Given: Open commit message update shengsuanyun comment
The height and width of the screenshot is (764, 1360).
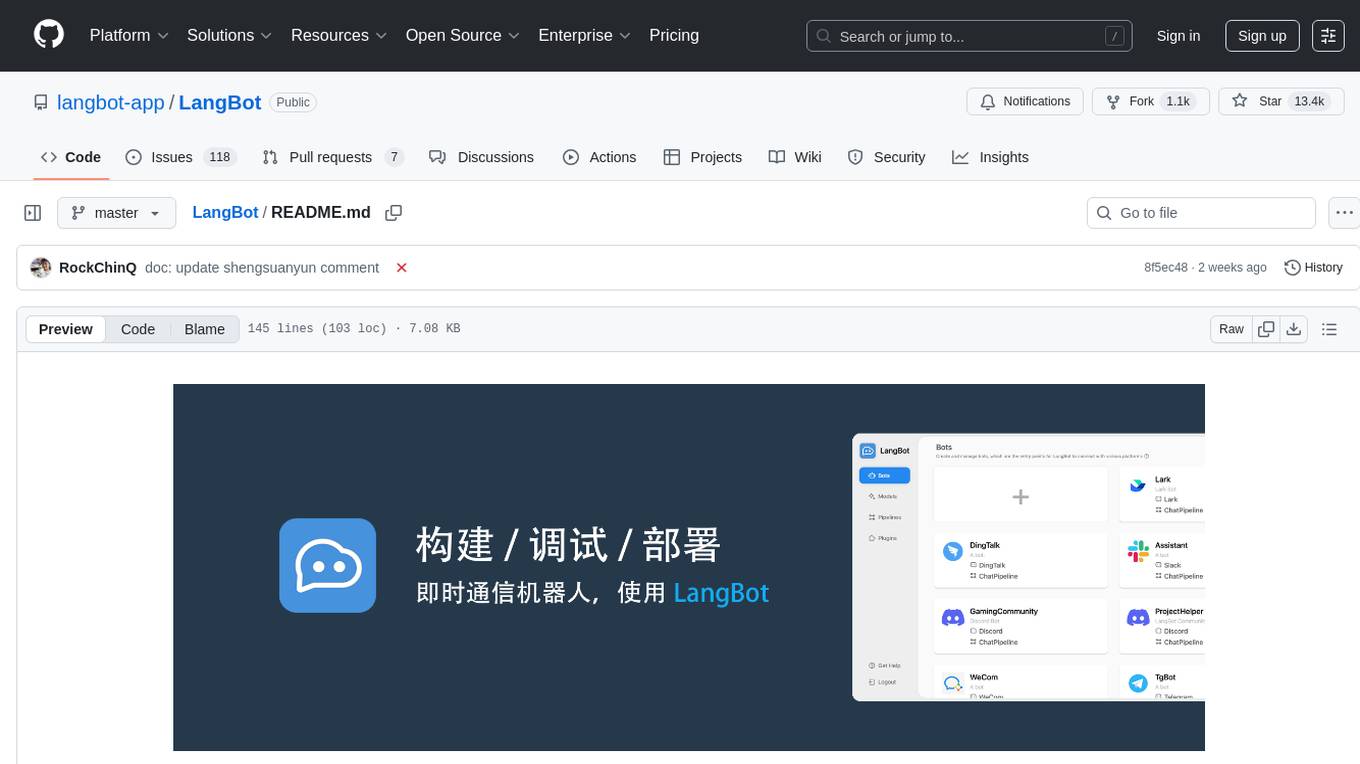Looking at the screenshot, I should click(262, 268).
